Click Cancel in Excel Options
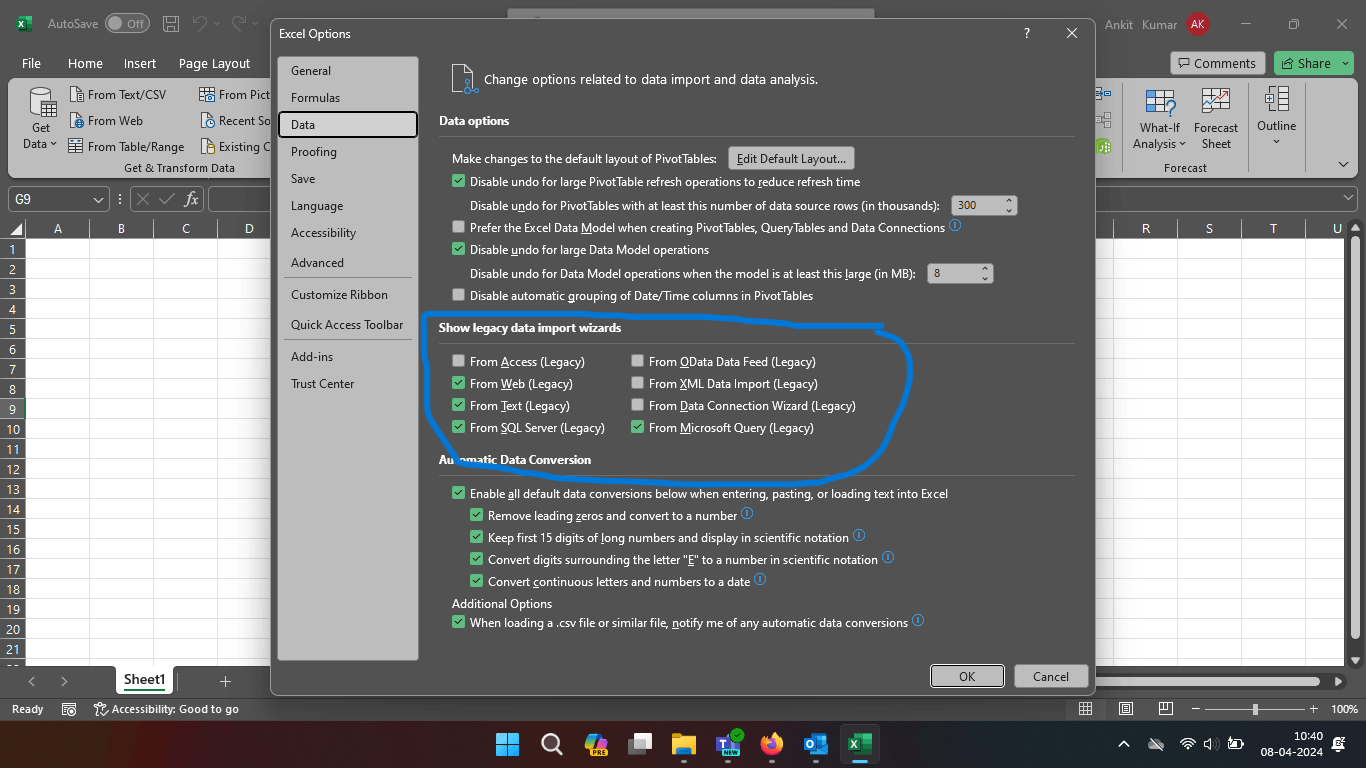1366x768 pixels. pos(1051,676)
